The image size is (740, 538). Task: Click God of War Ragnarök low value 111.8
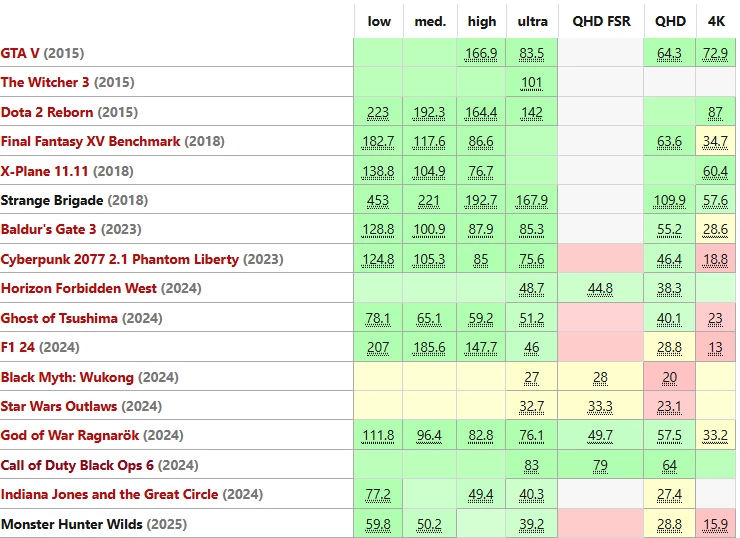378,436
